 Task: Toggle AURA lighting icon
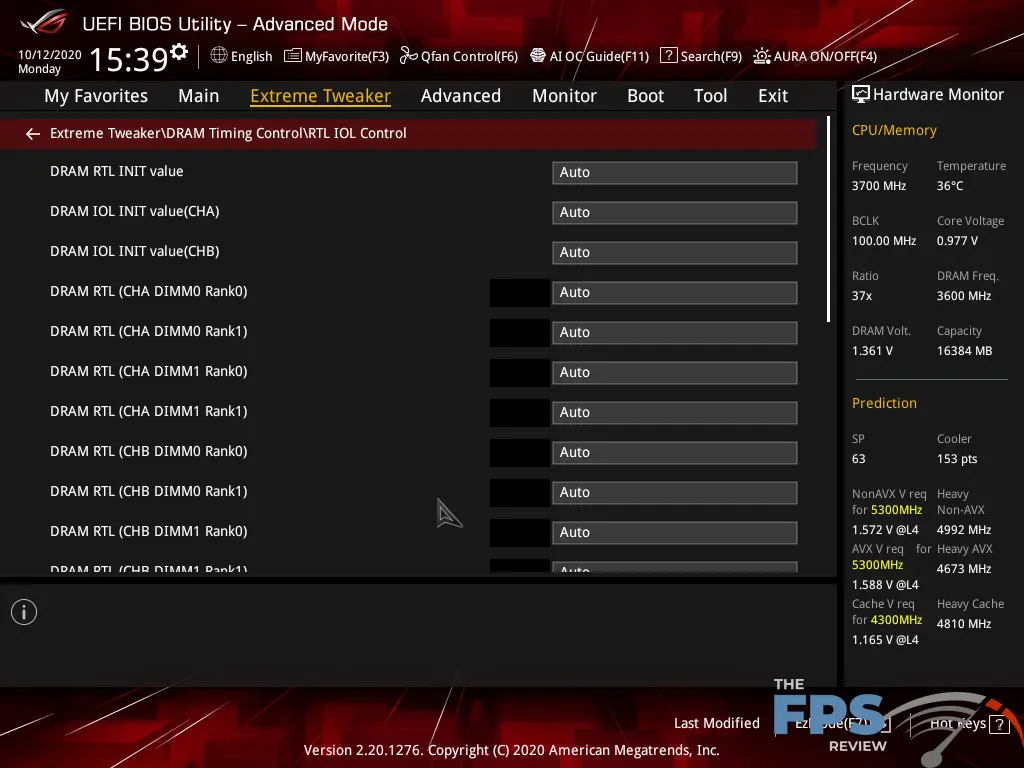[761, 56]
